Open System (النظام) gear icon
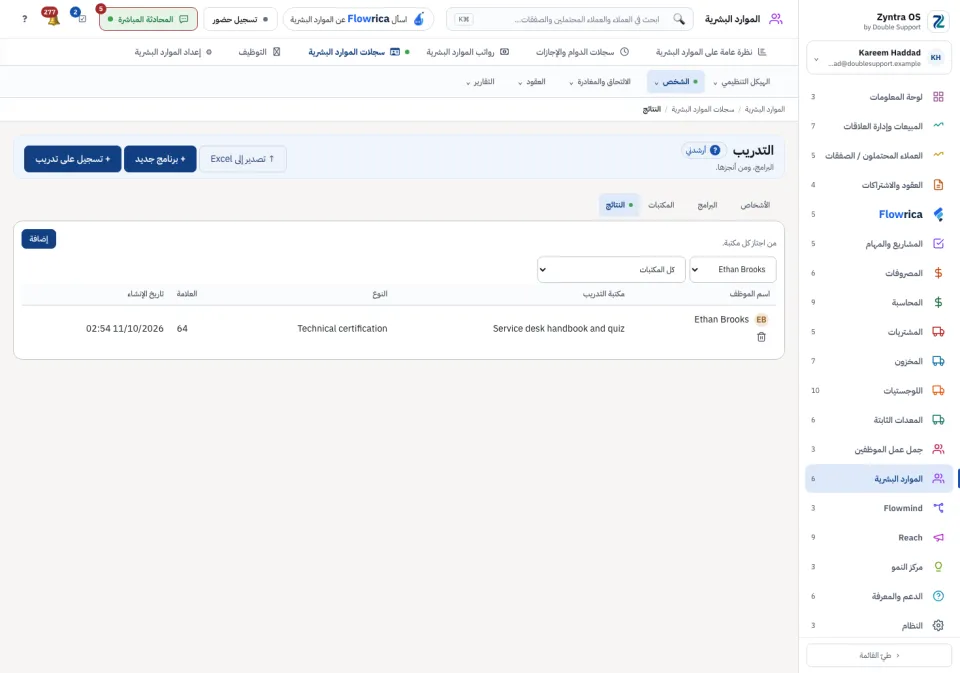 pos(938,626)
